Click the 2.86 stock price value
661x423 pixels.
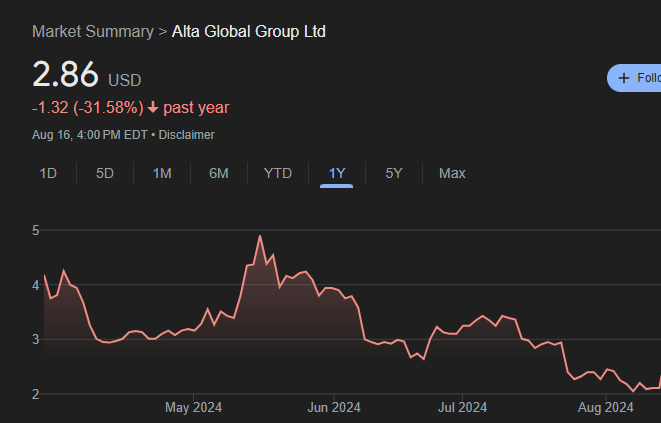(x=65, y=74)
